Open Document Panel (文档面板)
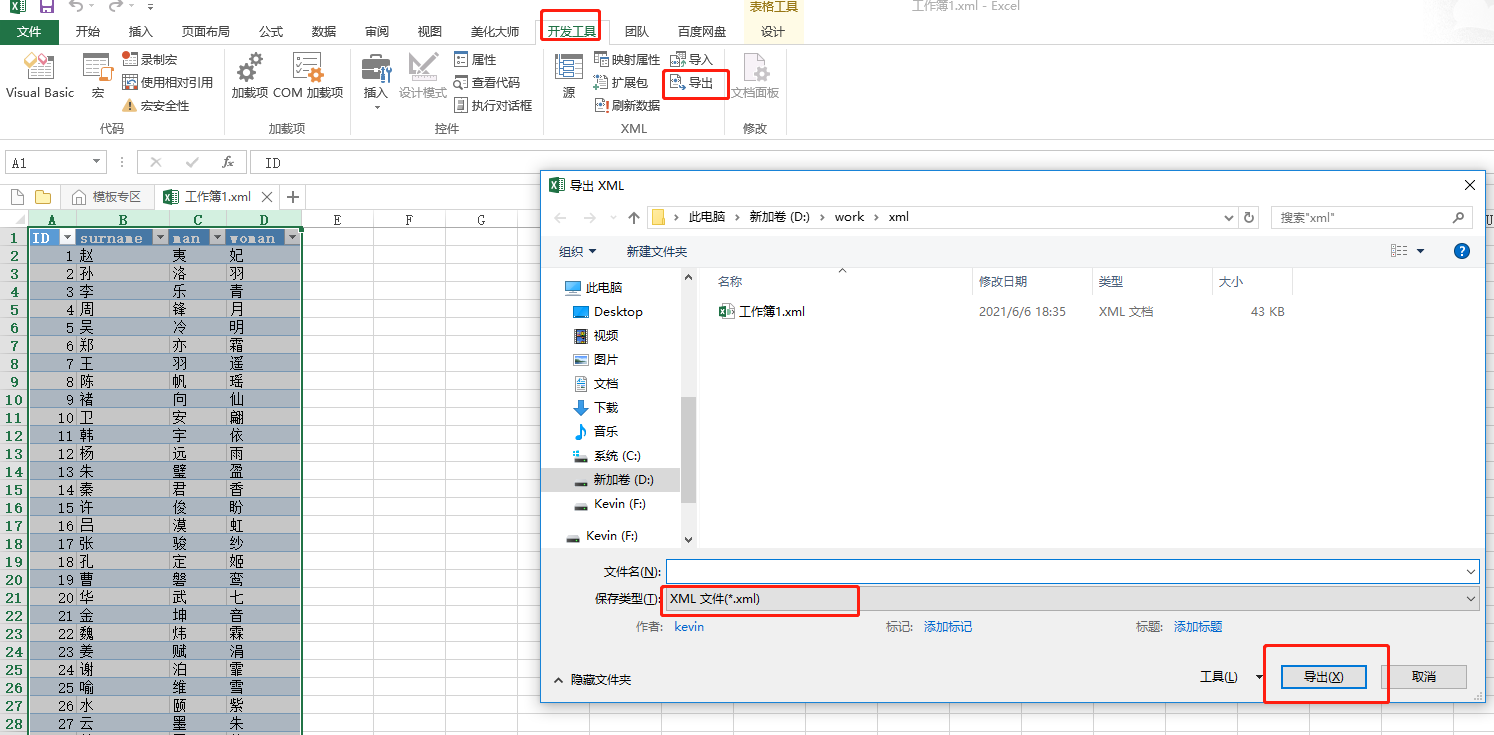 coord(755,76)
